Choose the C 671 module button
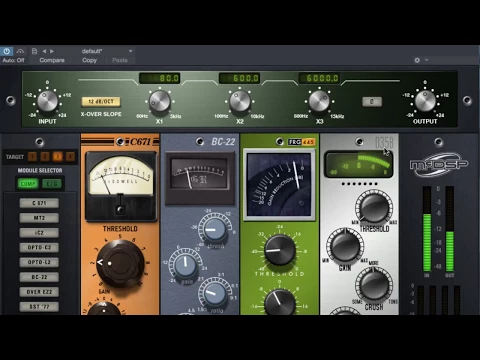Screen dimensions: 480x360 coord(39,203)
